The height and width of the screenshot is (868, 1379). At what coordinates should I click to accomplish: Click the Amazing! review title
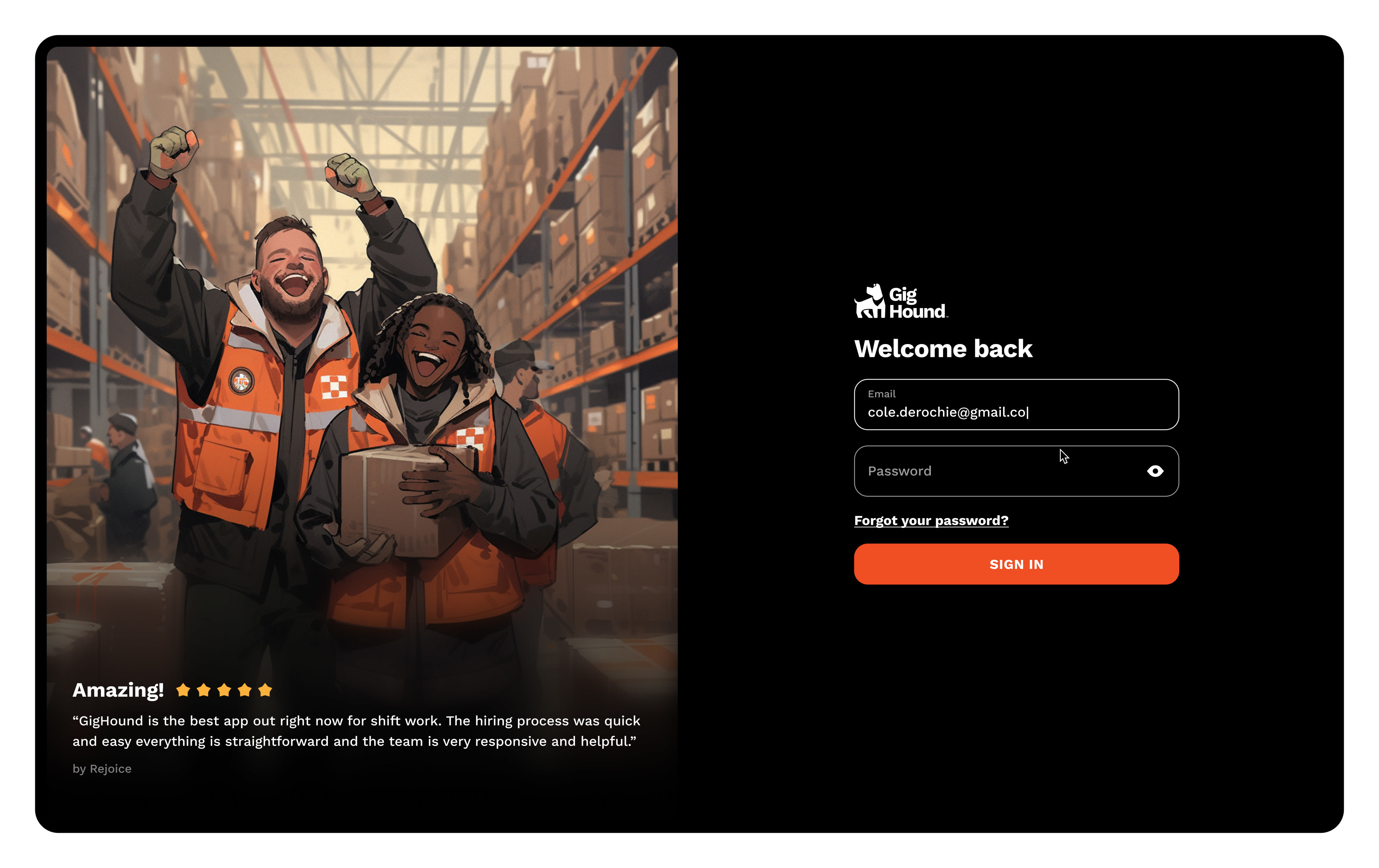coord(118,691)
